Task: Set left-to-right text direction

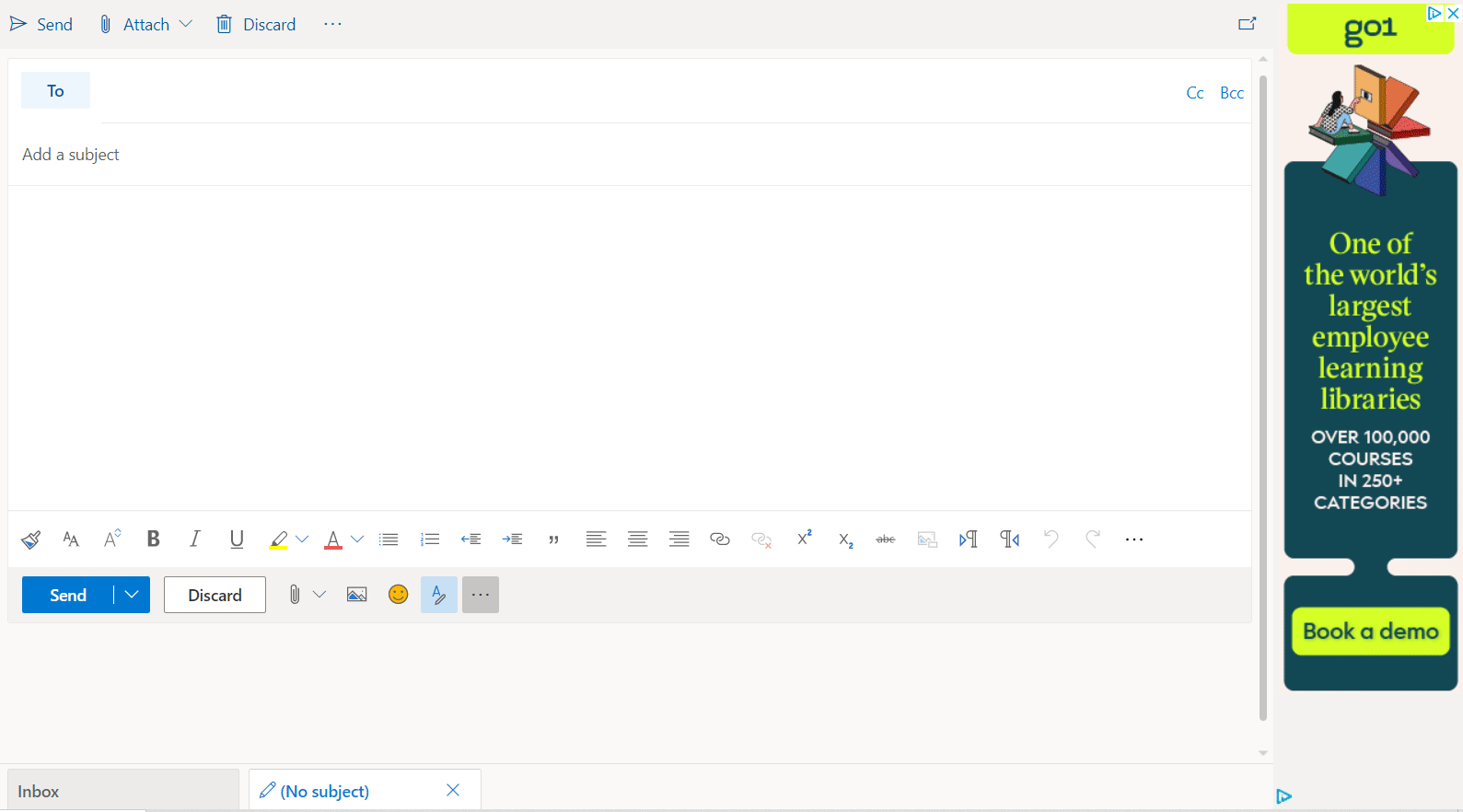Action: point(969,539)
